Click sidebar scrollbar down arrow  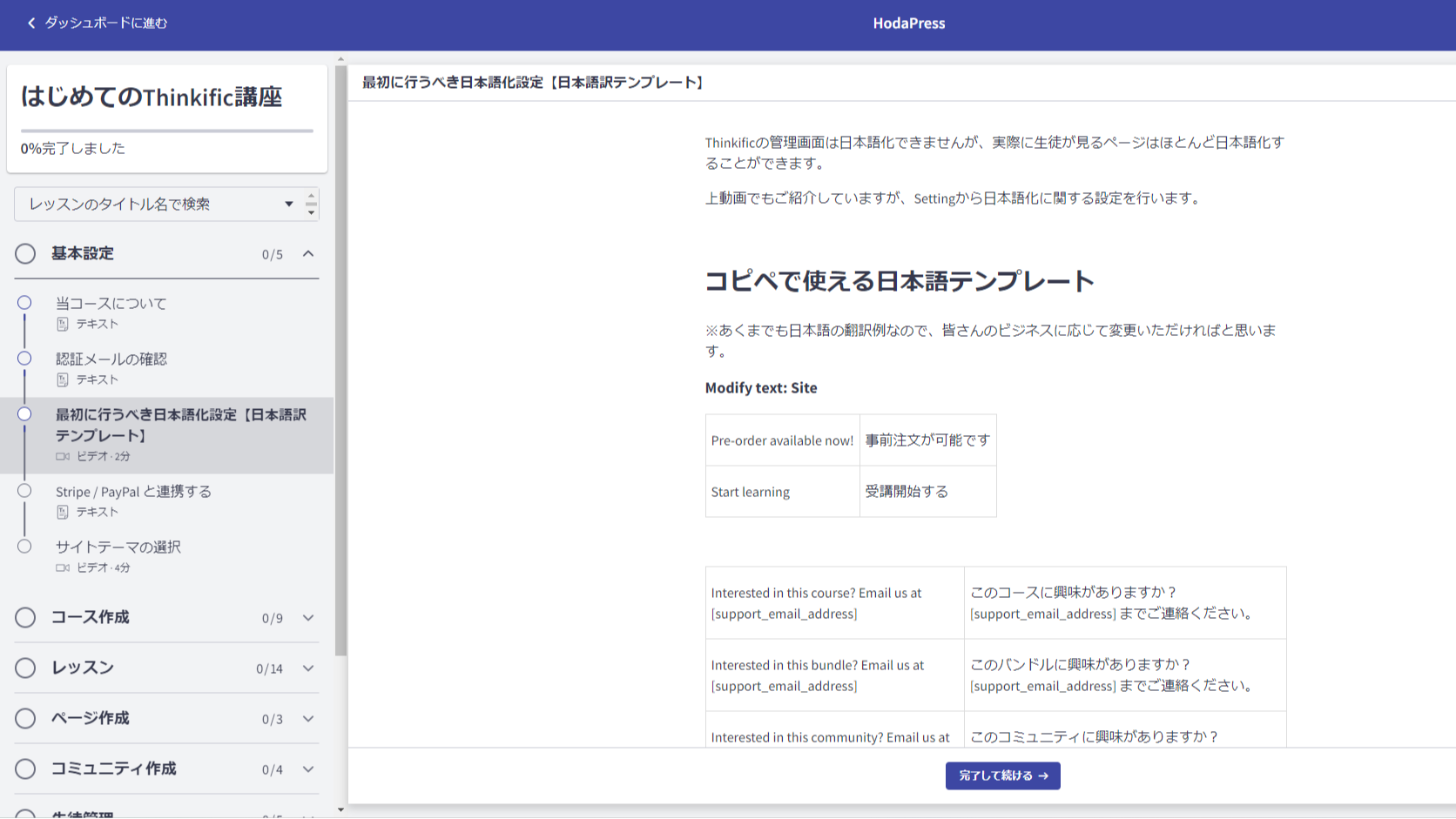340,810
